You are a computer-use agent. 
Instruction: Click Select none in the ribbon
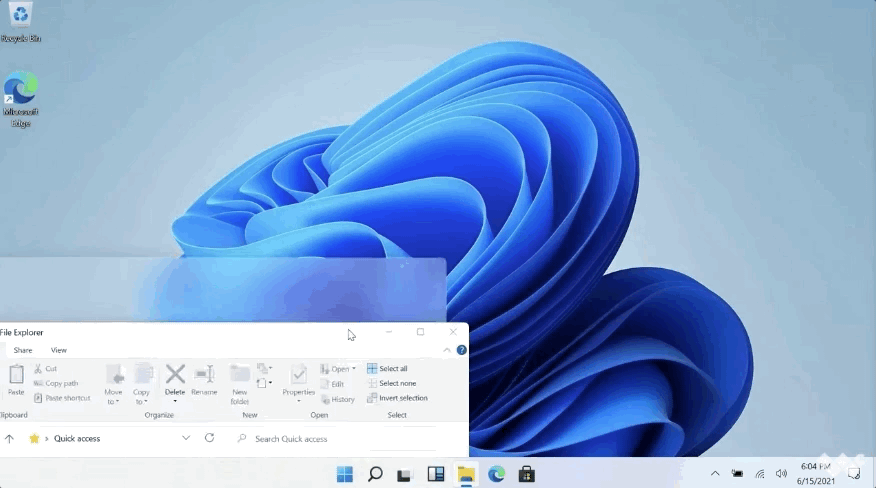click(x=392, y=383)
